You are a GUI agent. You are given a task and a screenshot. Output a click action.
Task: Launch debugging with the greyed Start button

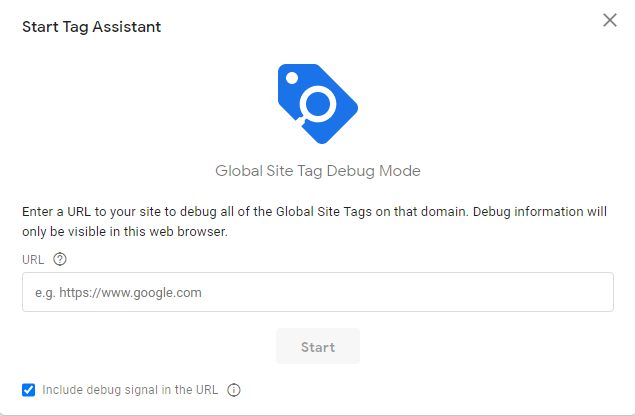click(318, 346)
